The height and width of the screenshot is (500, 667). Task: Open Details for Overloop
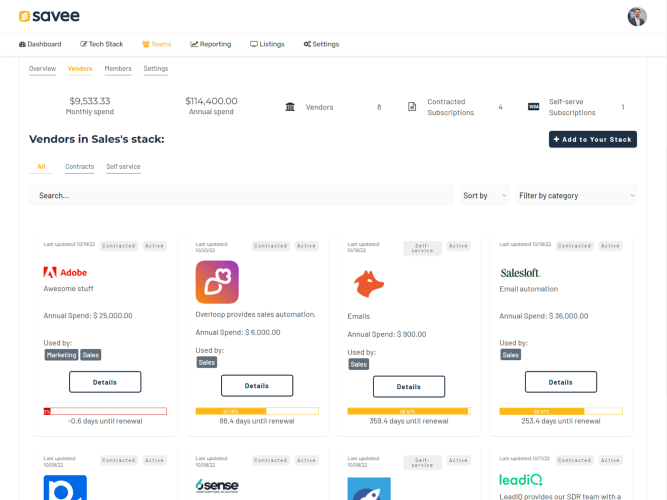point(257,386)
